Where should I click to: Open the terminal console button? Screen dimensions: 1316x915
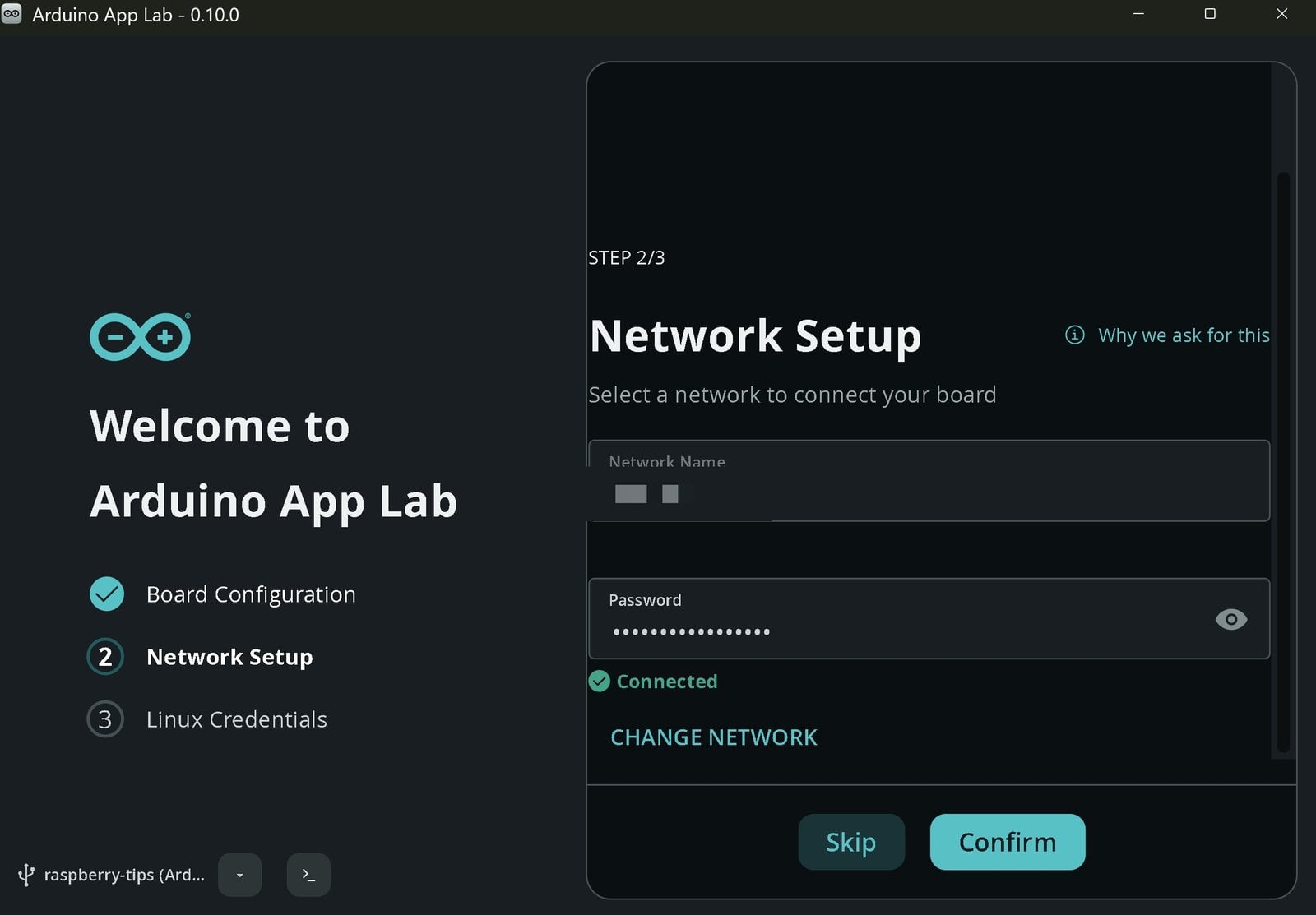pos(308,875)
